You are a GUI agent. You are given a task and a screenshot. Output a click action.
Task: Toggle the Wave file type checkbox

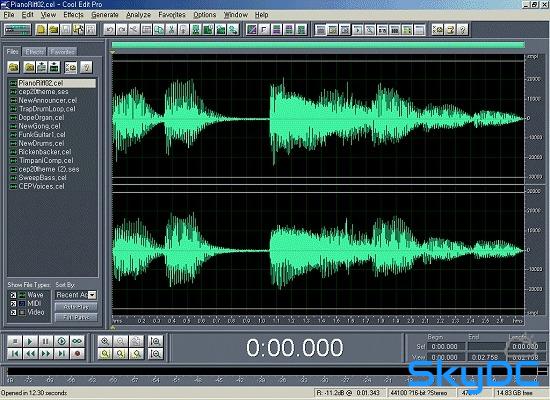pos(13,295)
